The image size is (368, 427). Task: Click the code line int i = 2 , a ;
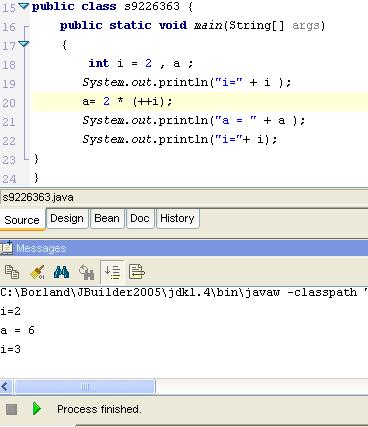pyautogui.click(x=141, y=63)
